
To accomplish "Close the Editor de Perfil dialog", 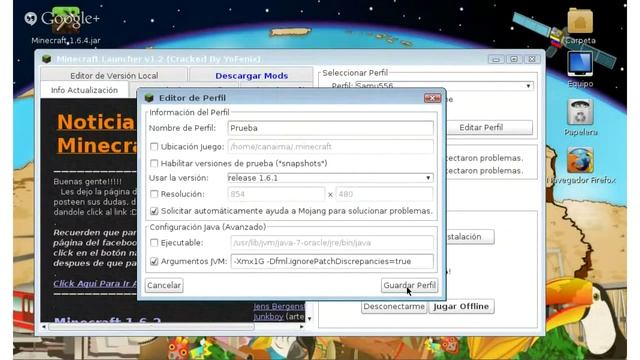I will (x=432, y=98).
